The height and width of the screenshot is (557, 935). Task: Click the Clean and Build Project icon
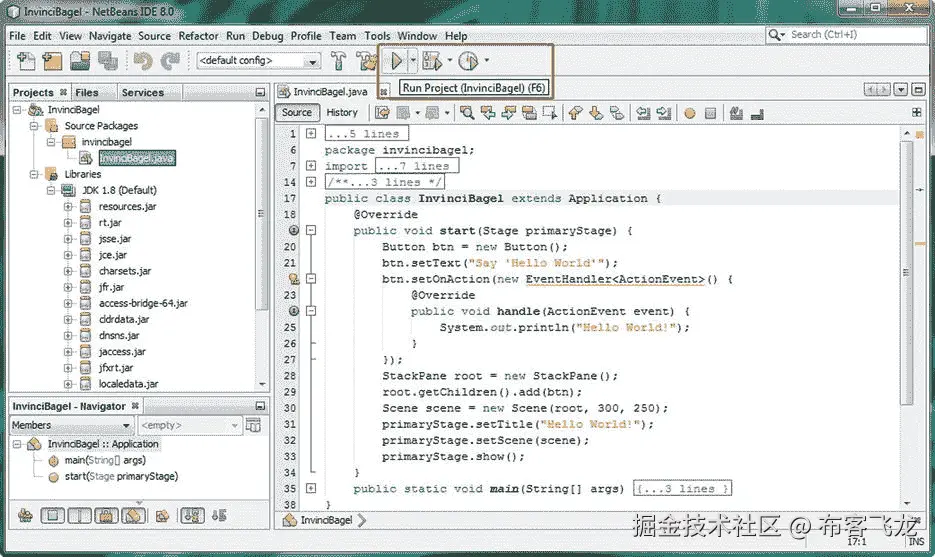(x=366, y=61)
